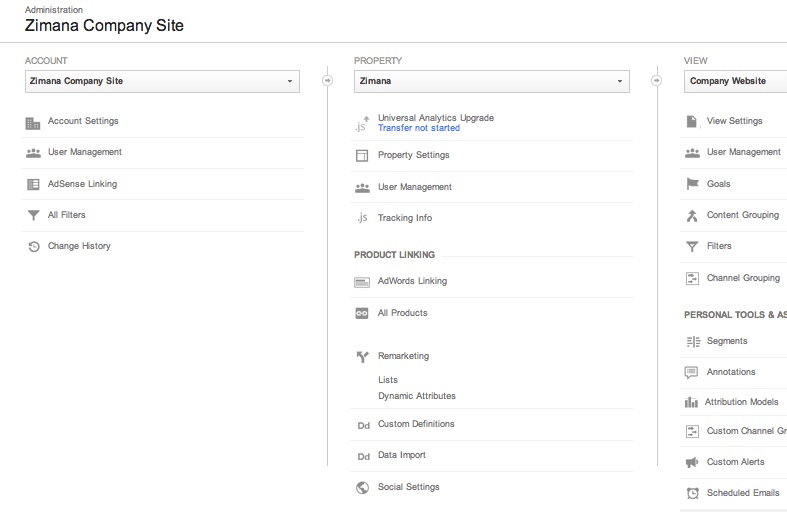787x512 pixels.
Task: Click the AdSense Linking icon
Action: pyautogui.click(x=33, y=184)
